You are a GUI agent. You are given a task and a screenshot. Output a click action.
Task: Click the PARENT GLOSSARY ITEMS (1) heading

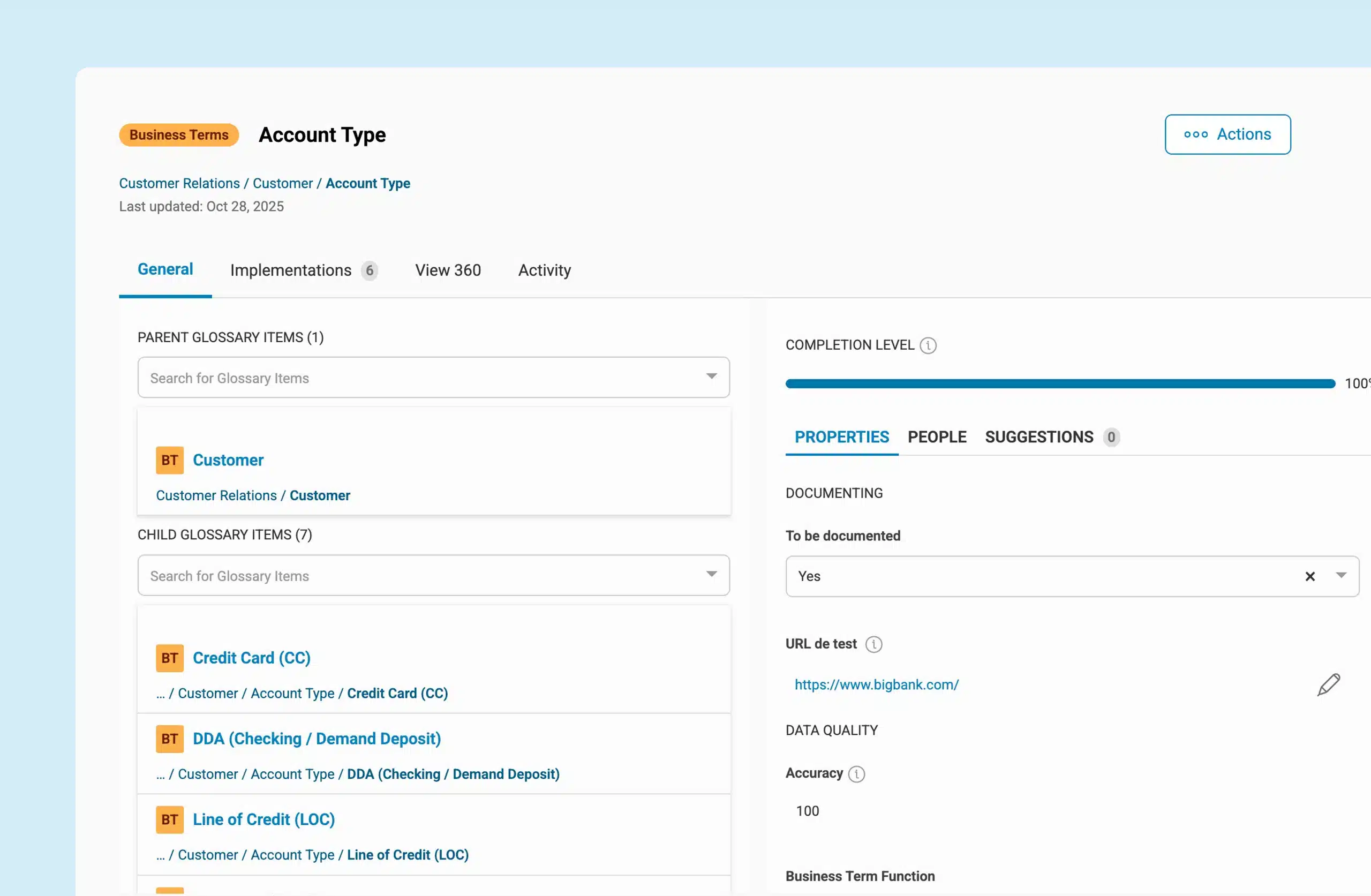(x=230, y=337)
